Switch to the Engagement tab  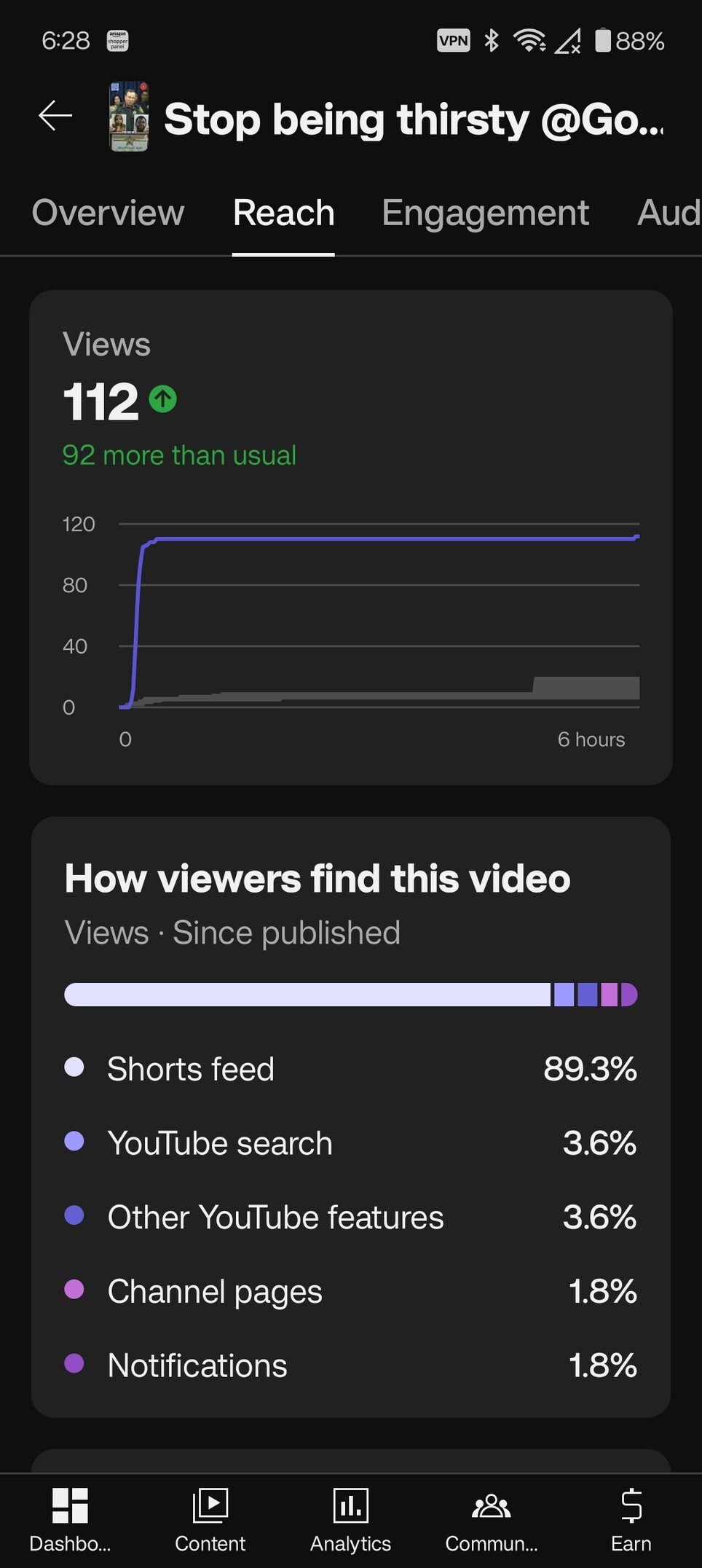click(485, 213)
